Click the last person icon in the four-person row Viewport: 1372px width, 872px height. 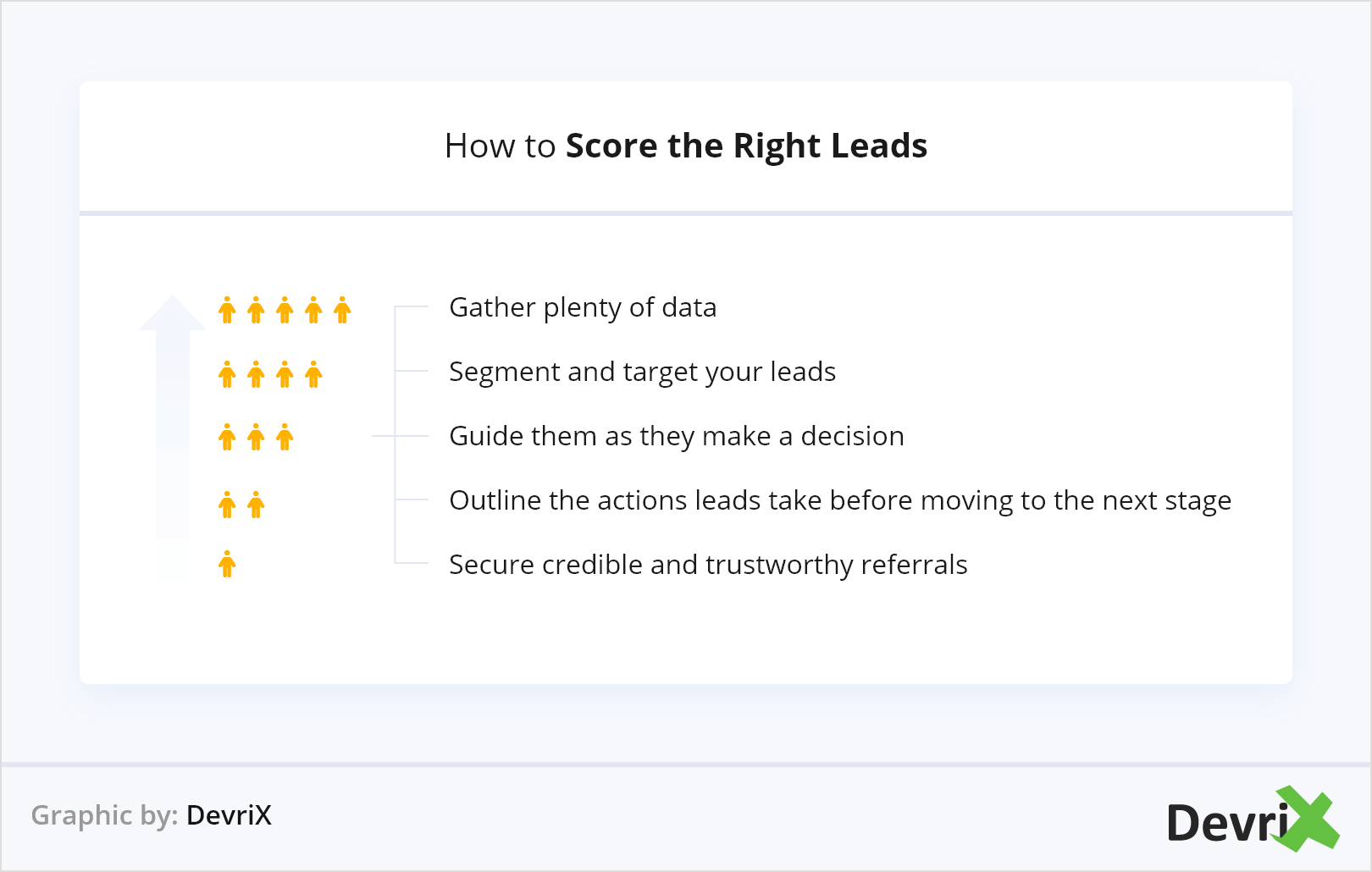(x=313, y=374)
